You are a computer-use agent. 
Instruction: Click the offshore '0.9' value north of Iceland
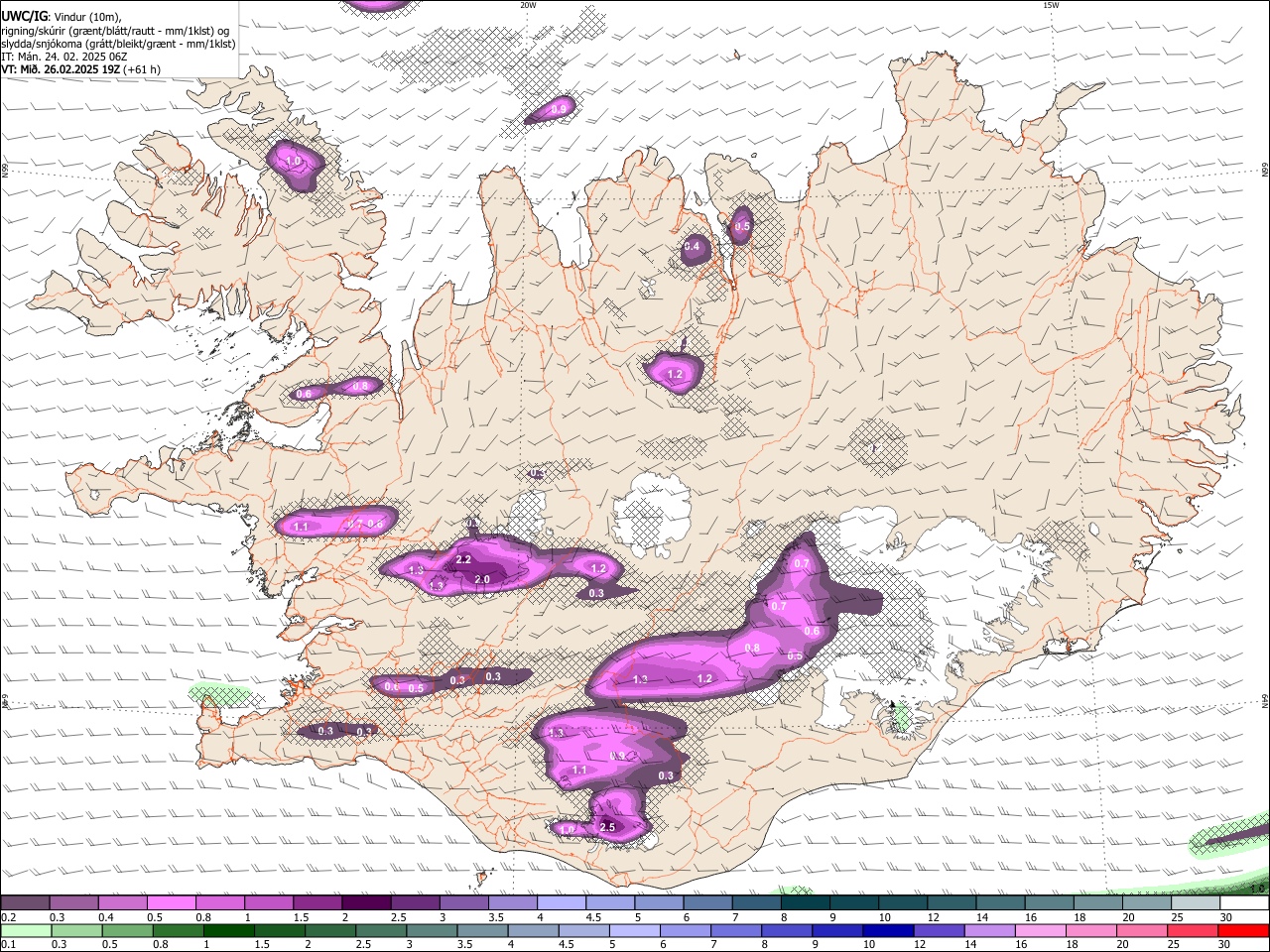click(x=560, y=109)
